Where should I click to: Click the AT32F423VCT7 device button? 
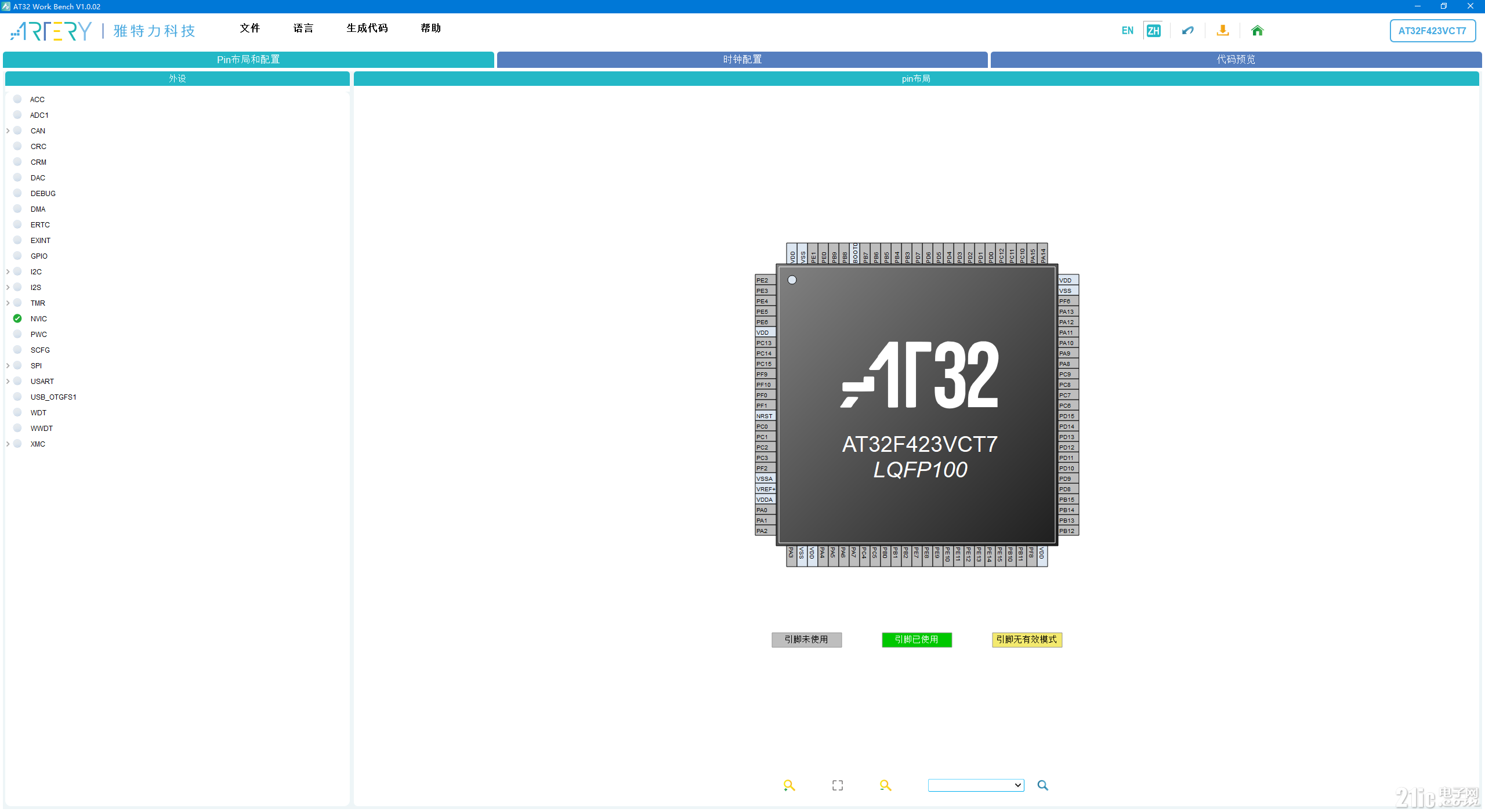1432,31
